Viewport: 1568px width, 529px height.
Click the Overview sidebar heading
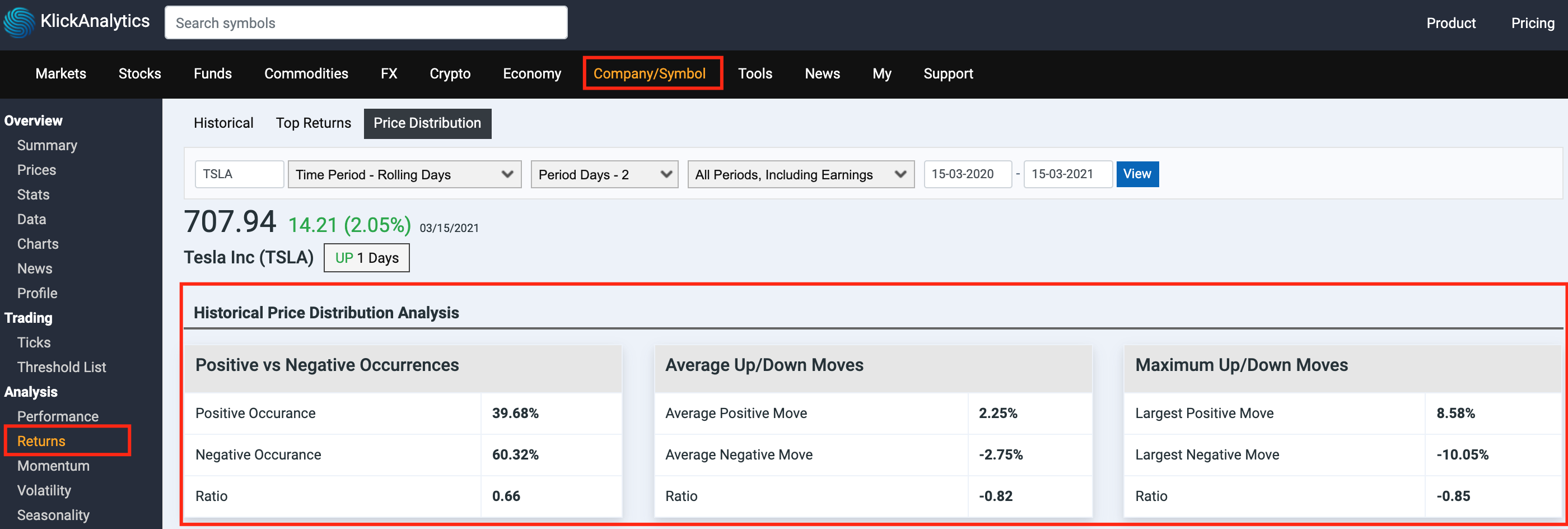coord(33,120)
